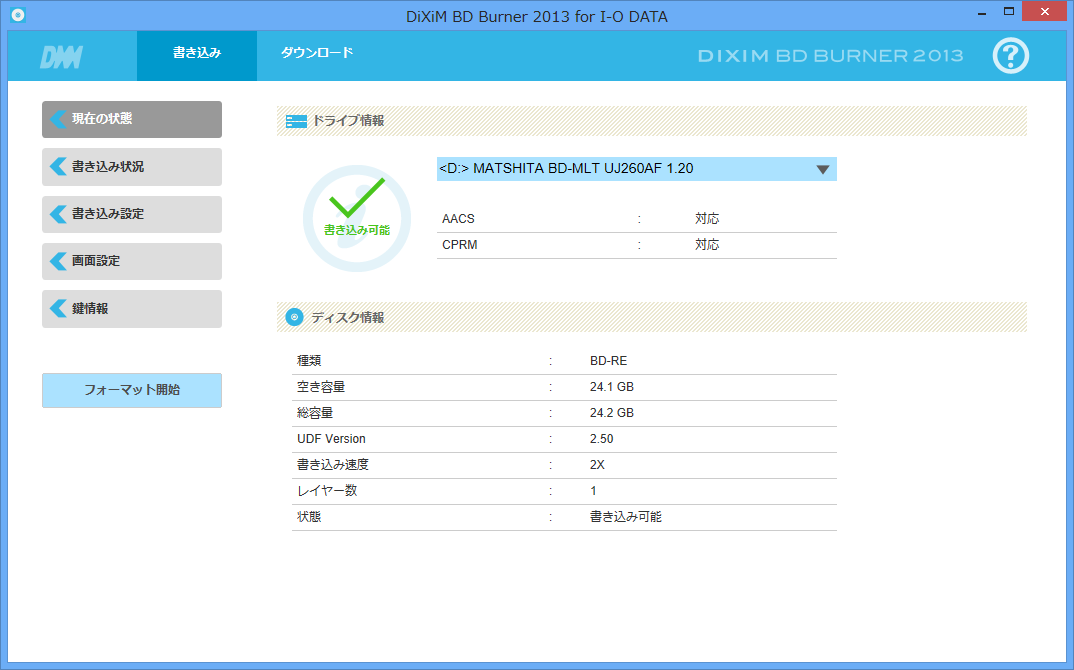Click the 種類 label
This screenshot has height=670, width=1074.
(309, 360)
